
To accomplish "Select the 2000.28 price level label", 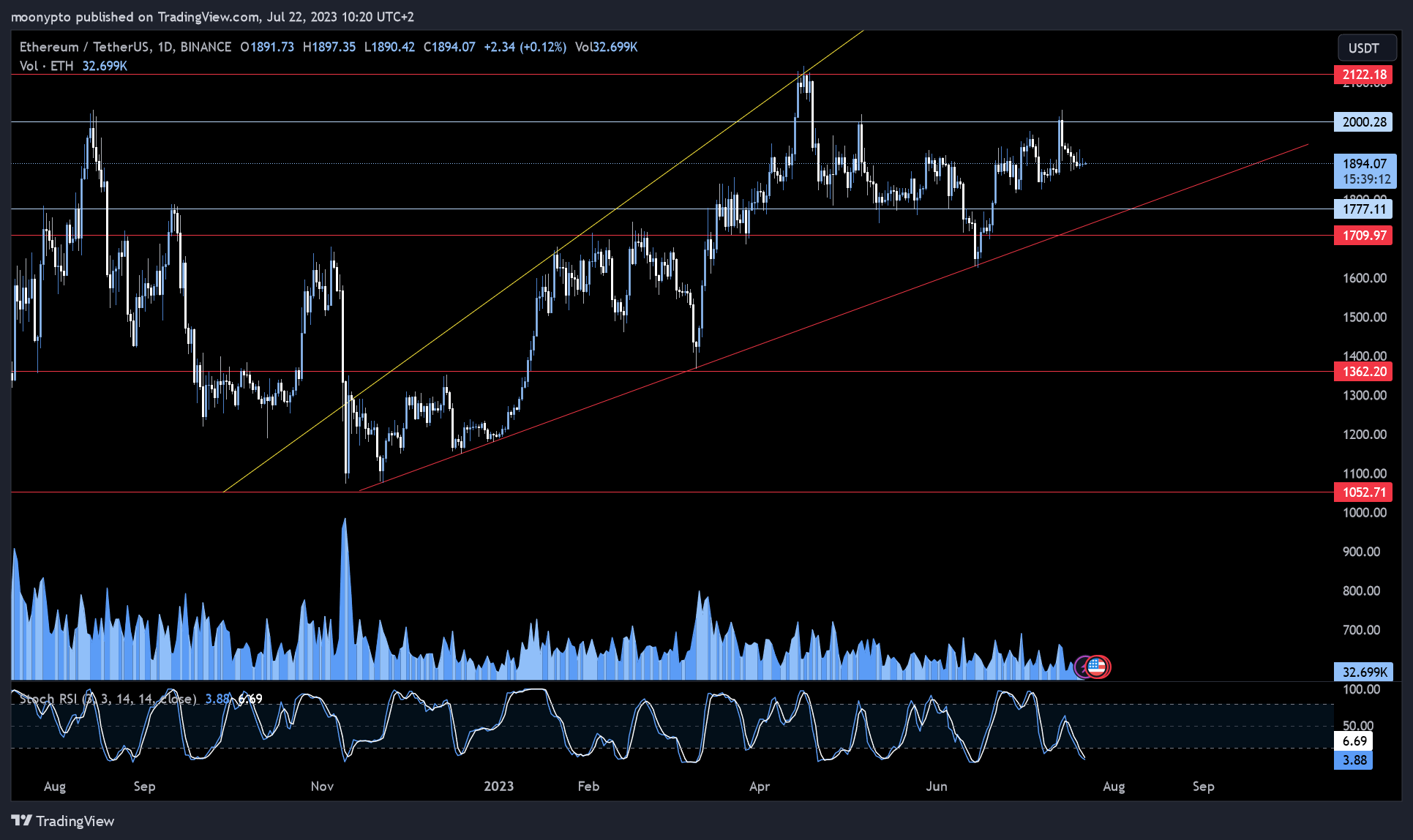I will pos(1364,122).
